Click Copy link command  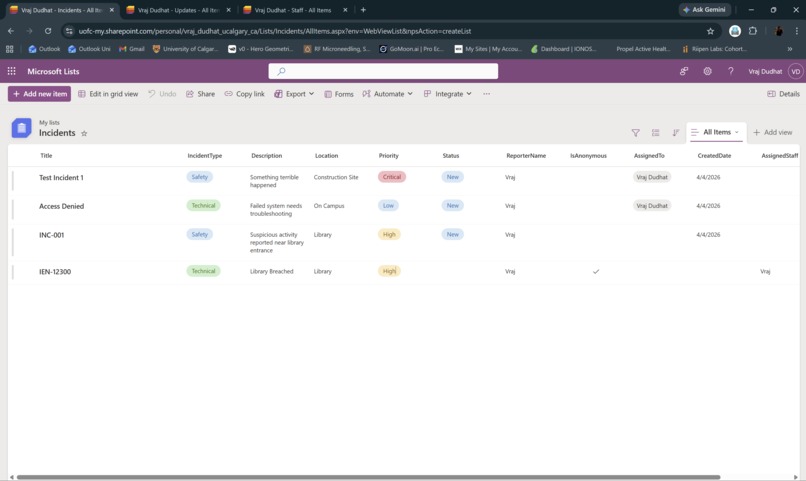(245, 94)
